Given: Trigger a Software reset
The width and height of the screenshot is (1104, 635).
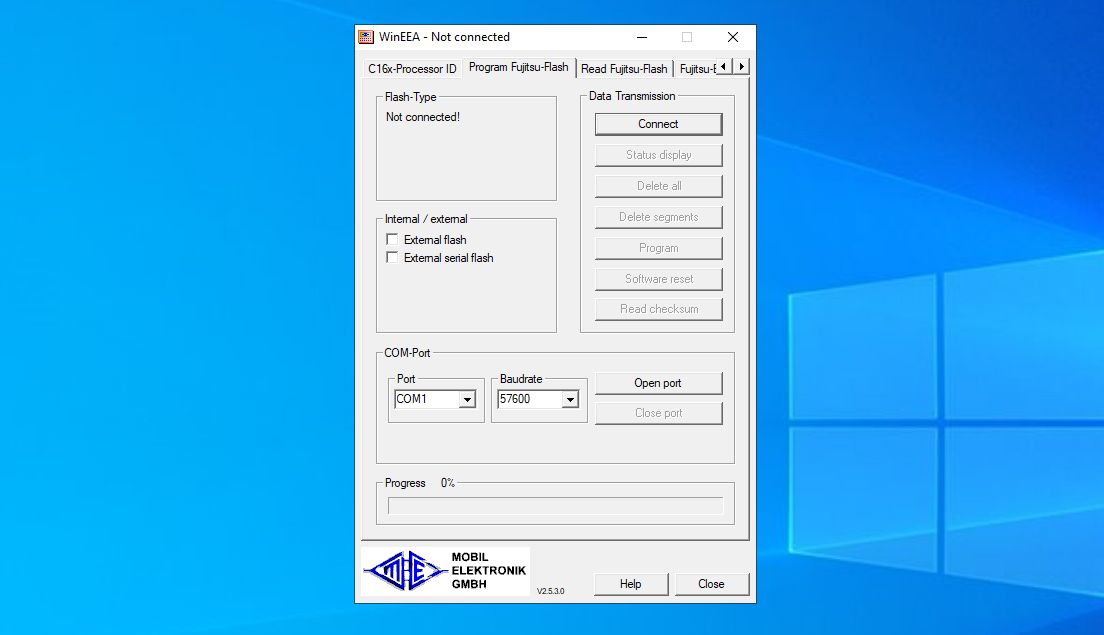Looking at the screenshot, I should tap(658, 278).
